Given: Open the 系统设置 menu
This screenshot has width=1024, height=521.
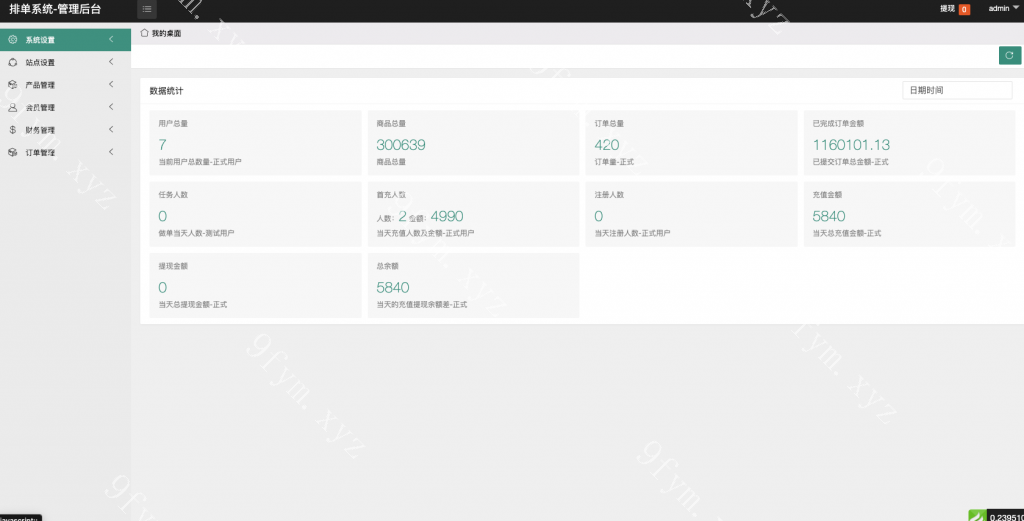Looking at the screenshot, I should click(x=65, y=40).
